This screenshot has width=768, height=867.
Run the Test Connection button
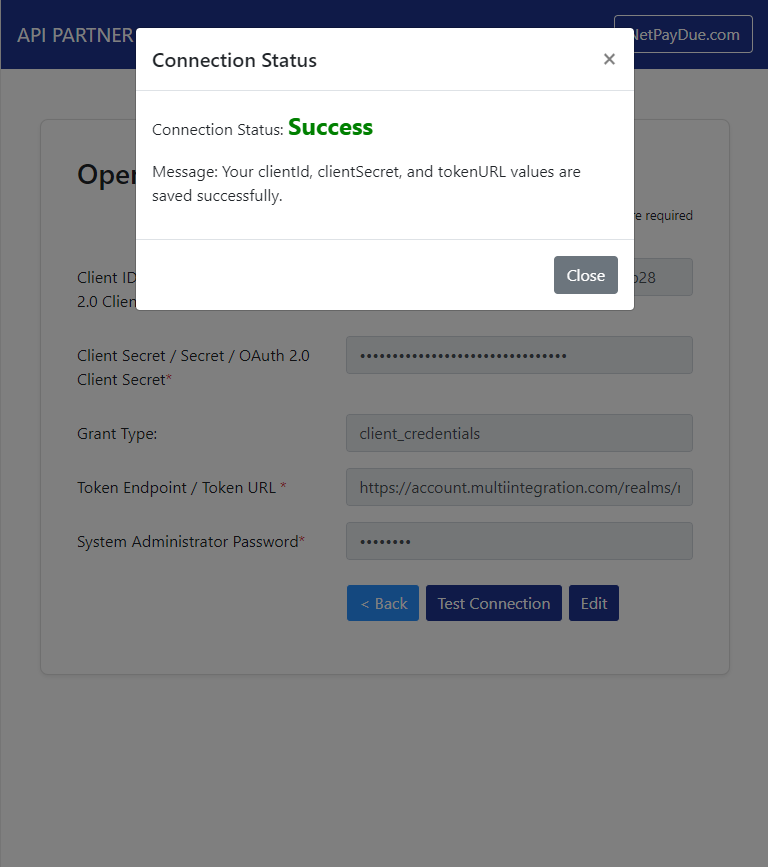tap(494, 603)
